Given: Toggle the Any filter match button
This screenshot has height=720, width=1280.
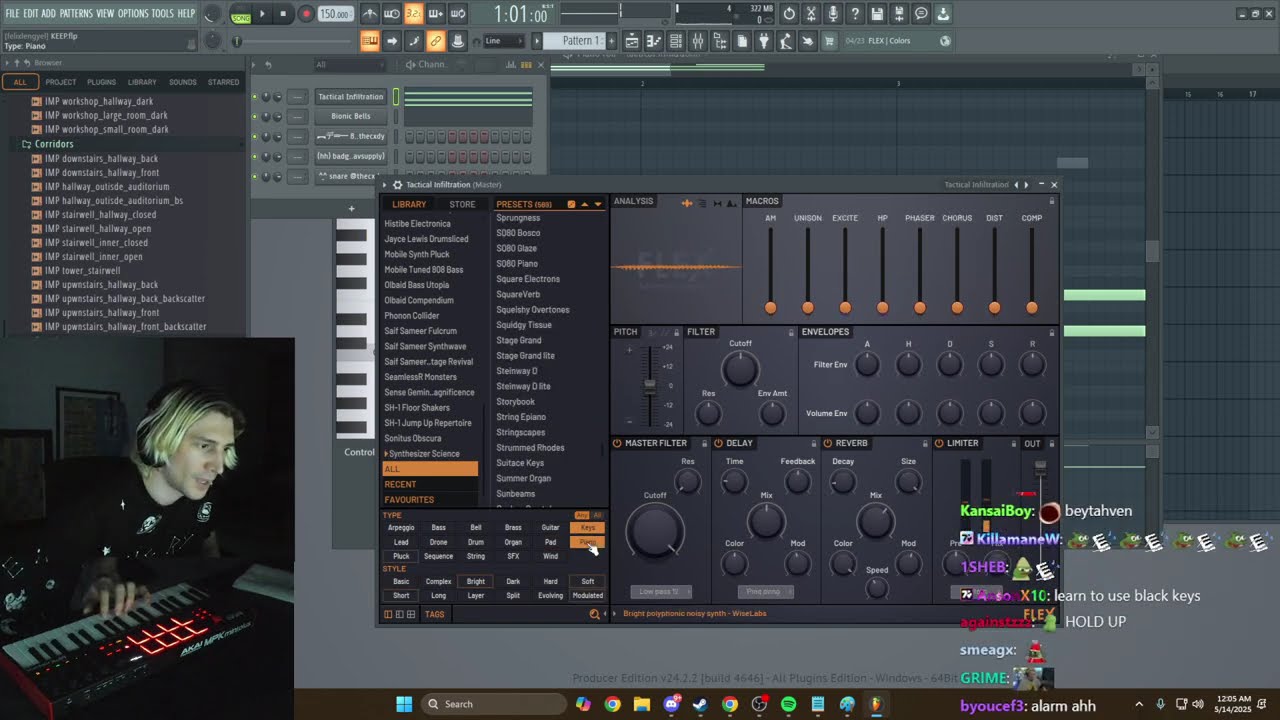Looking at the screenshot, I should 582,515.
